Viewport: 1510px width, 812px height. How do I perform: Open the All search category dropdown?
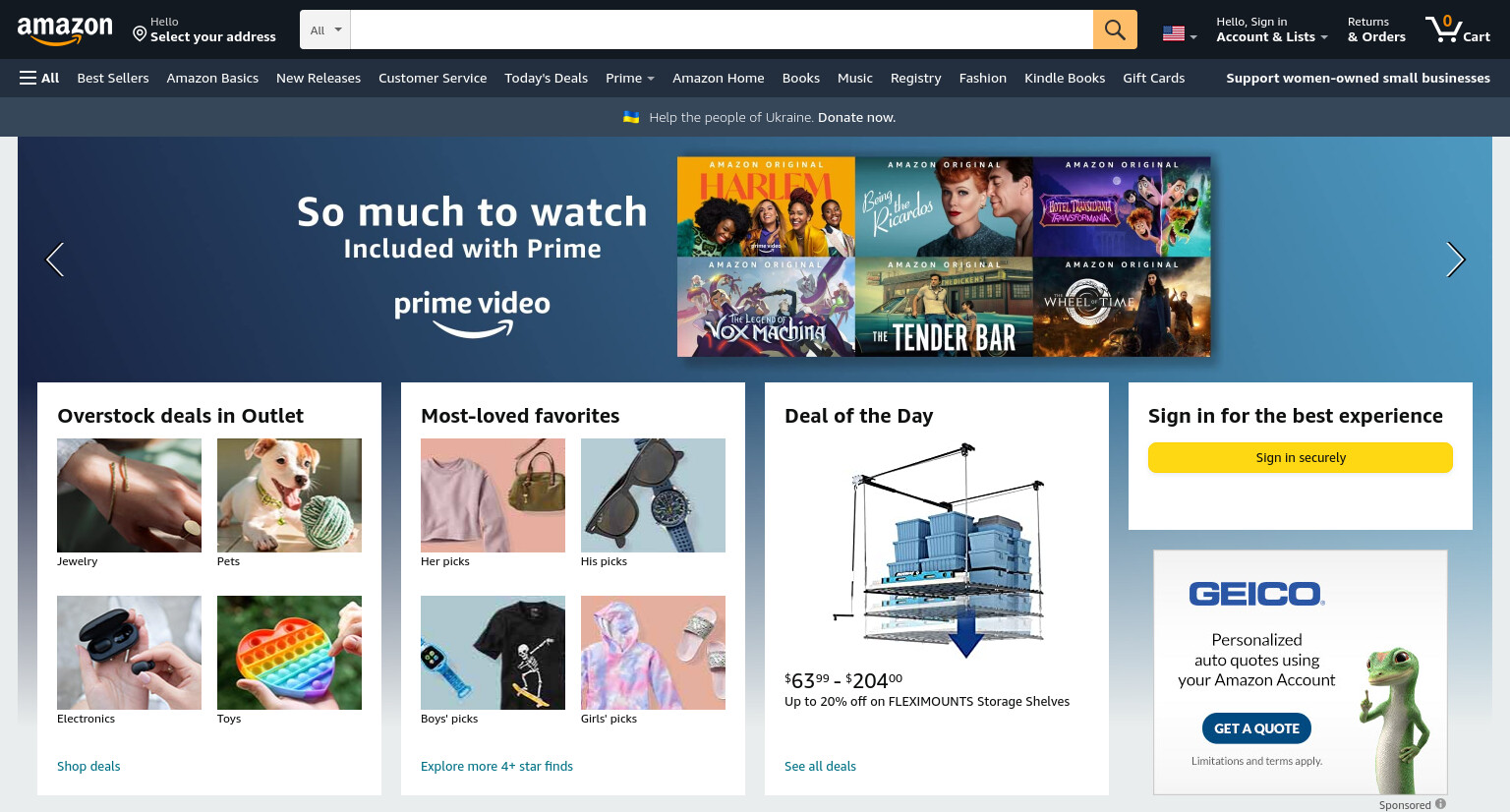(325, 29)
